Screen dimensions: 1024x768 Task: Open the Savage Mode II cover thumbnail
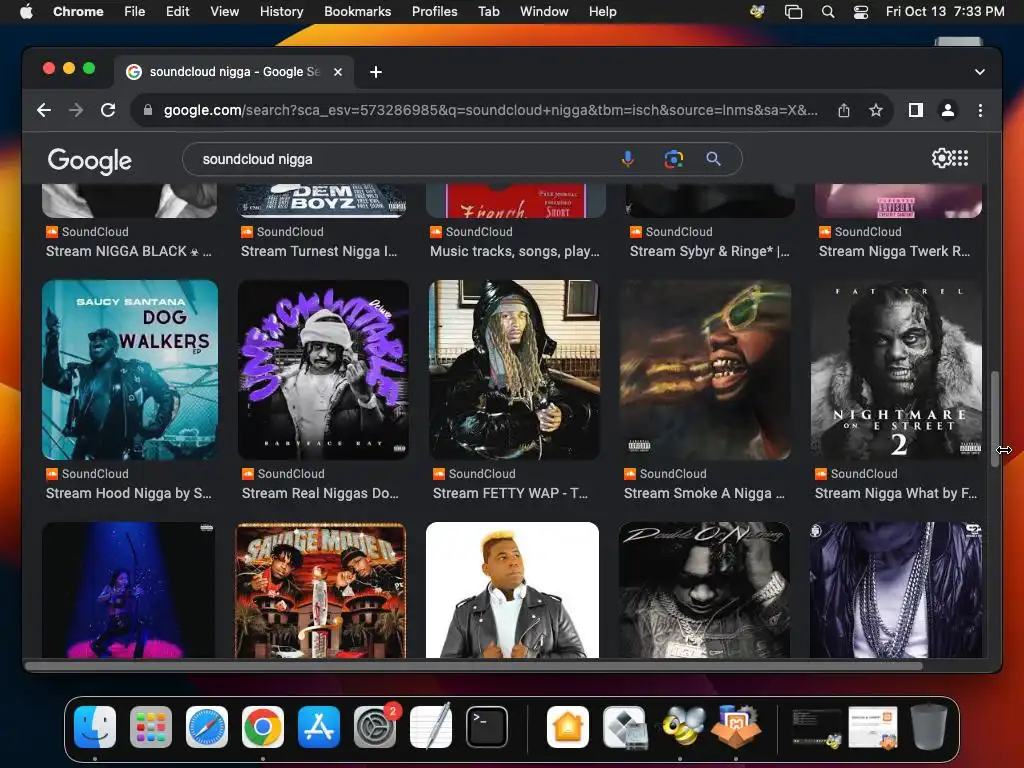coord(321,590)
